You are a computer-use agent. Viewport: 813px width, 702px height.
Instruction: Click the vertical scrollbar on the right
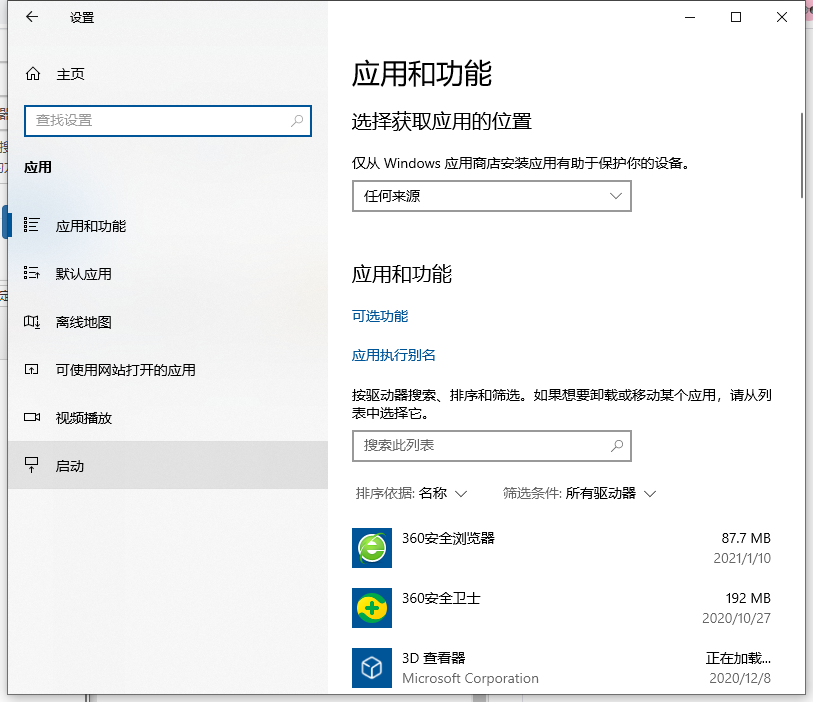point(802,155)
